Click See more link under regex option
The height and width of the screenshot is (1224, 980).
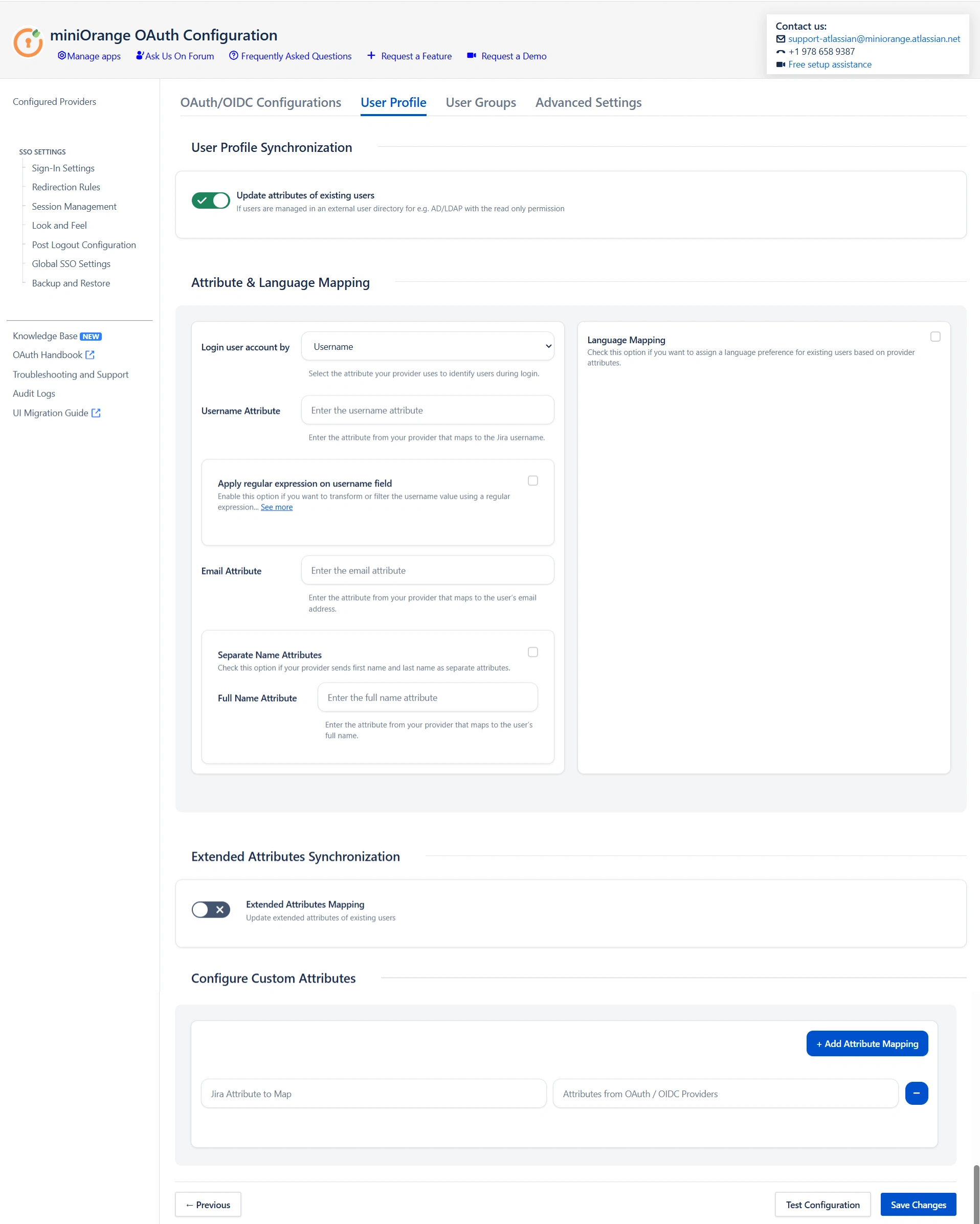(x=277, y=507)
